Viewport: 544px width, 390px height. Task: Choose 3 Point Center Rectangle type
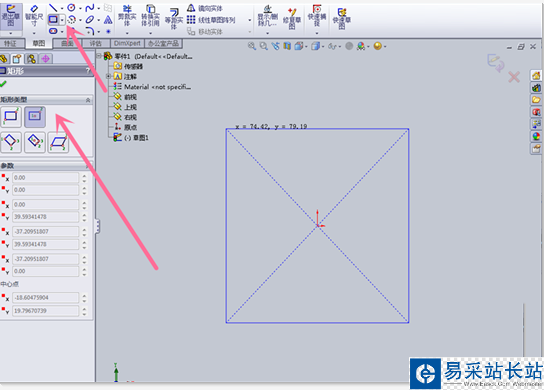[x=35, y=142]
